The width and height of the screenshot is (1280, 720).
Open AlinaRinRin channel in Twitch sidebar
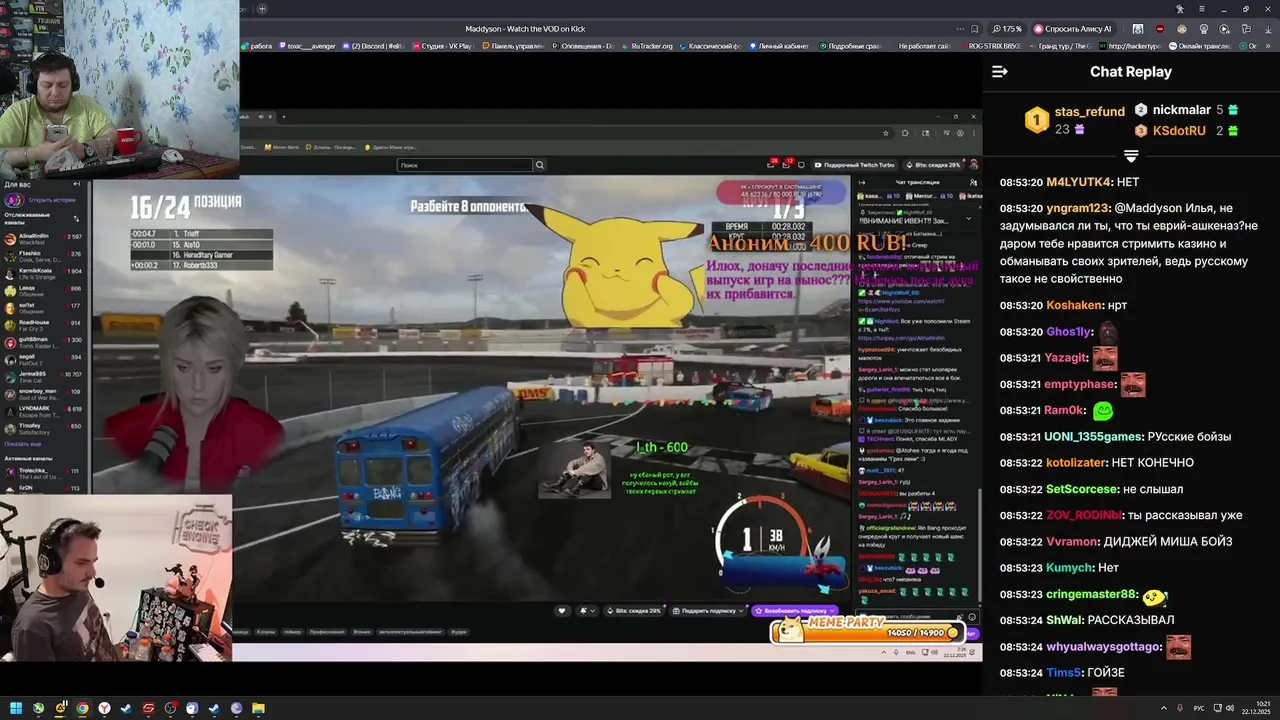pyautogui.click(x=41, y=238)
